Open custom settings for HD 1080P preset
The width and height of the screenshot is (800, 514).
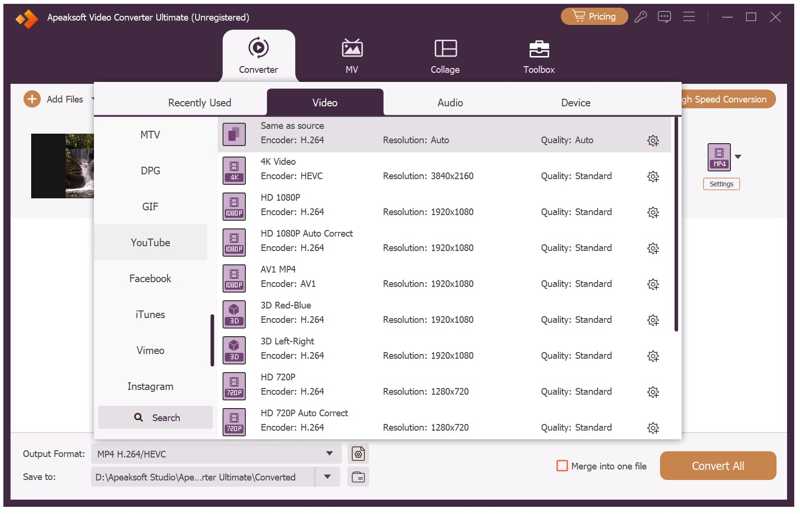653,213
